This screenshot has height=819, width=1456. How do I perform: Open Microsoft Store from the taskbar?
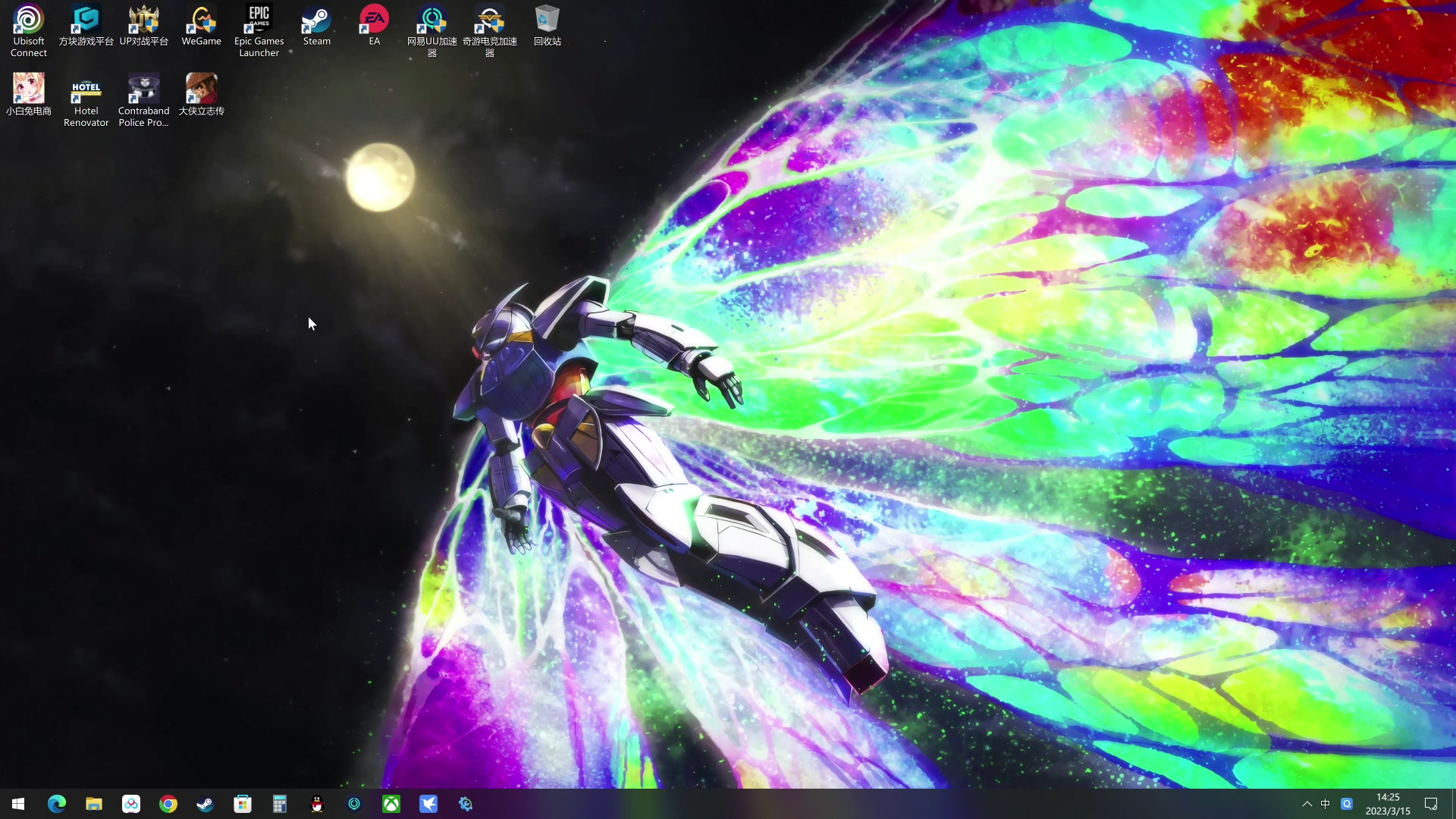point(243,804)
